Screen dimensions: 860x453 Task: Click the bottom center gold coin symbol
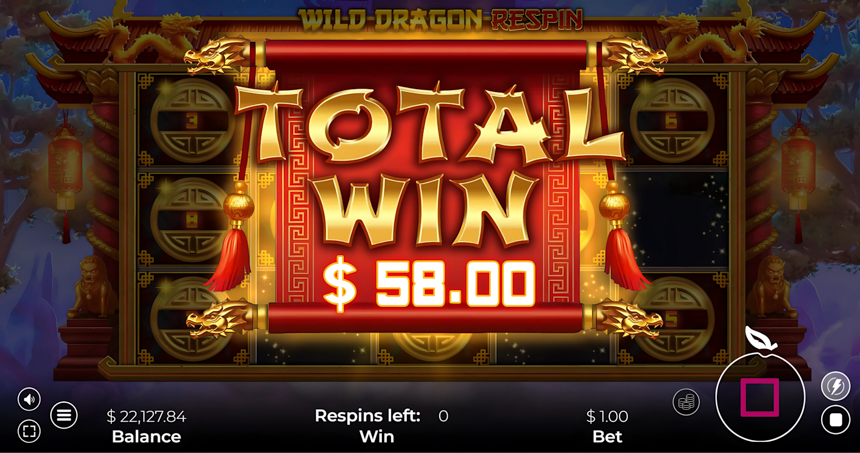point(431,344)
